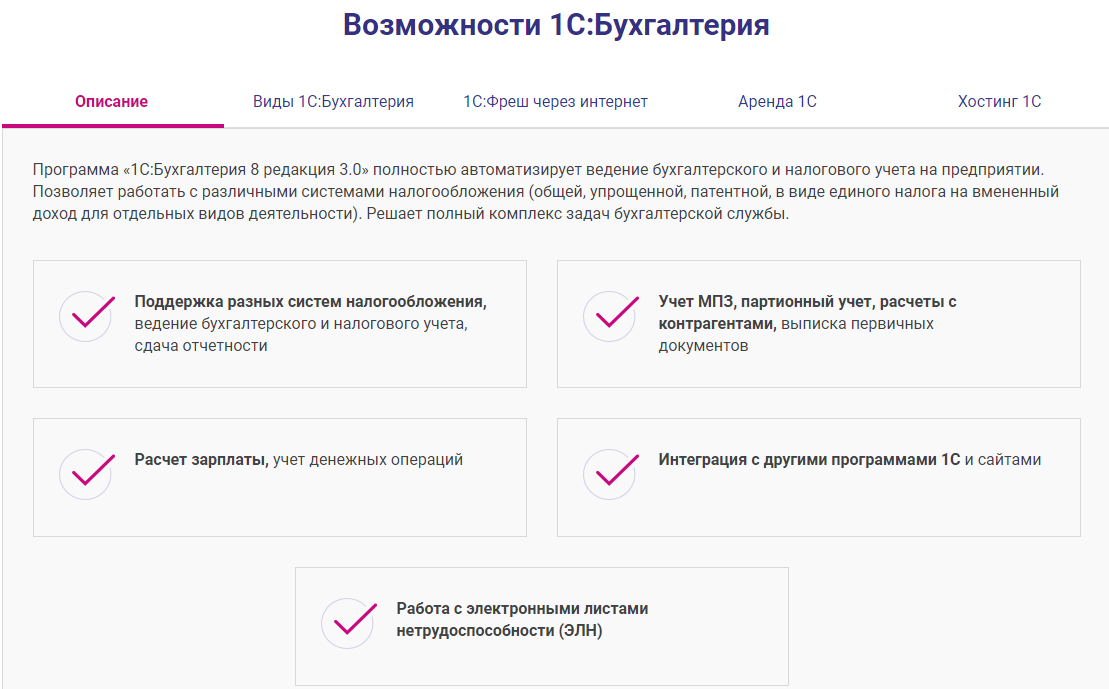Image resolution: width=1109 pixels, height=689 pixels.
Task: Click checkmark icon in the "Учет МПЗ" card
Action: (x=609, y=316)
